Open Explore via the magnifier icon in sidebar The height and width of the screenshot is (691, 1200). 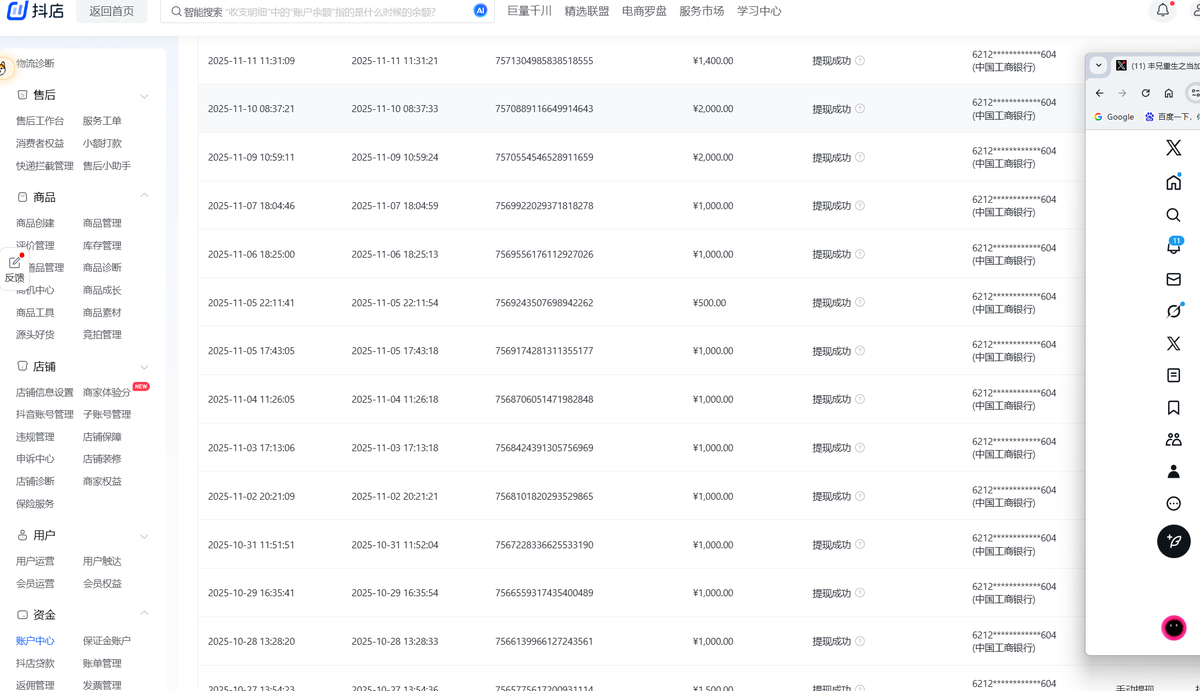point(1173,214)
